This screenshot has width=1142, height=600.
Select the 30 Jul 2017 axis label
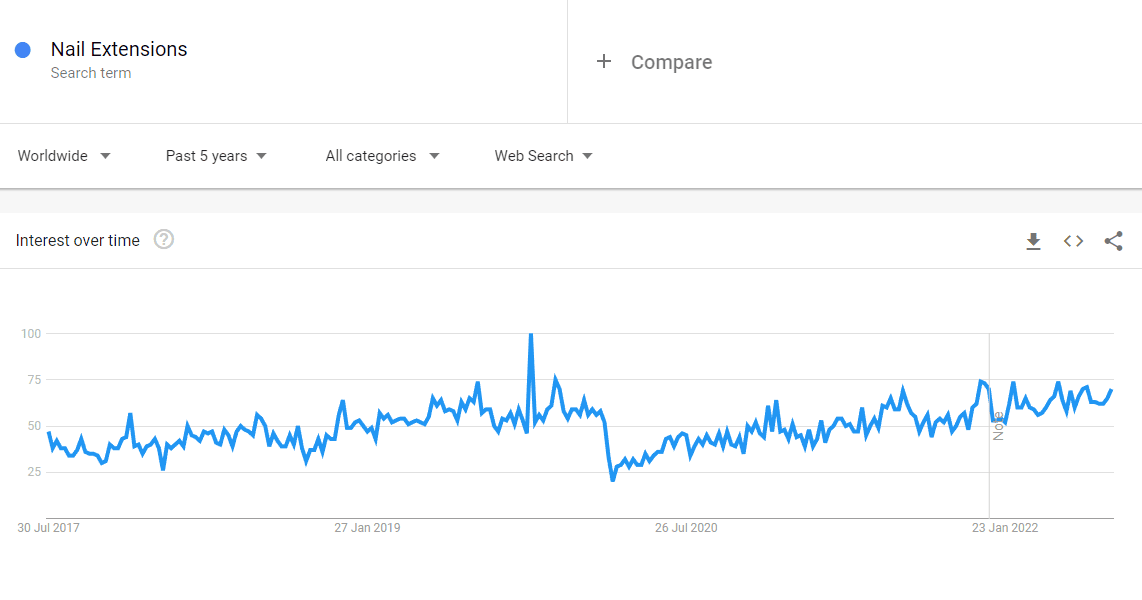(48, 528)
